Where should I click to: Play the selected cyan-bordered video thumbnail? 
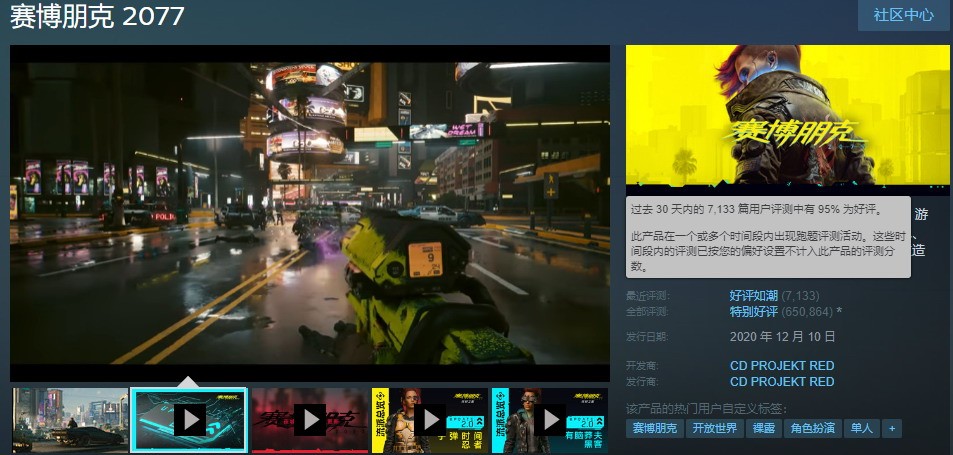point(189,419)
